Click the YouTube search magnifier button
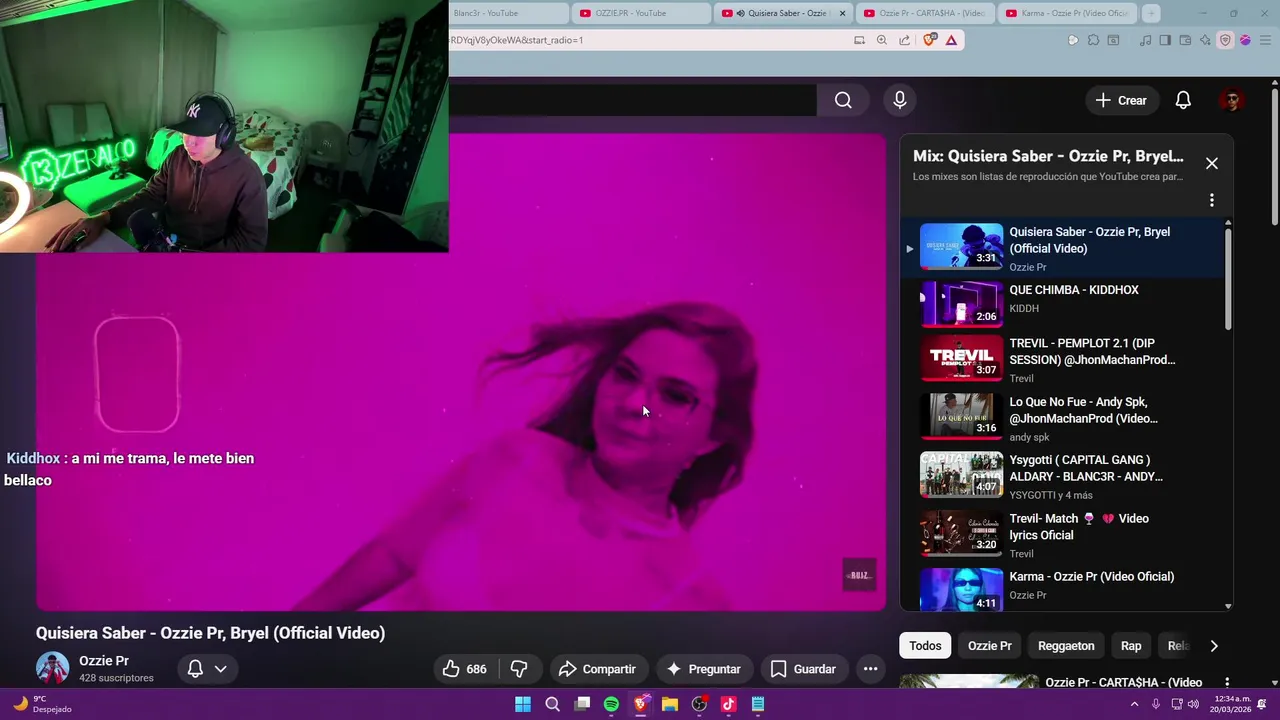1280x720 pixels. click(x=843, y=100)
